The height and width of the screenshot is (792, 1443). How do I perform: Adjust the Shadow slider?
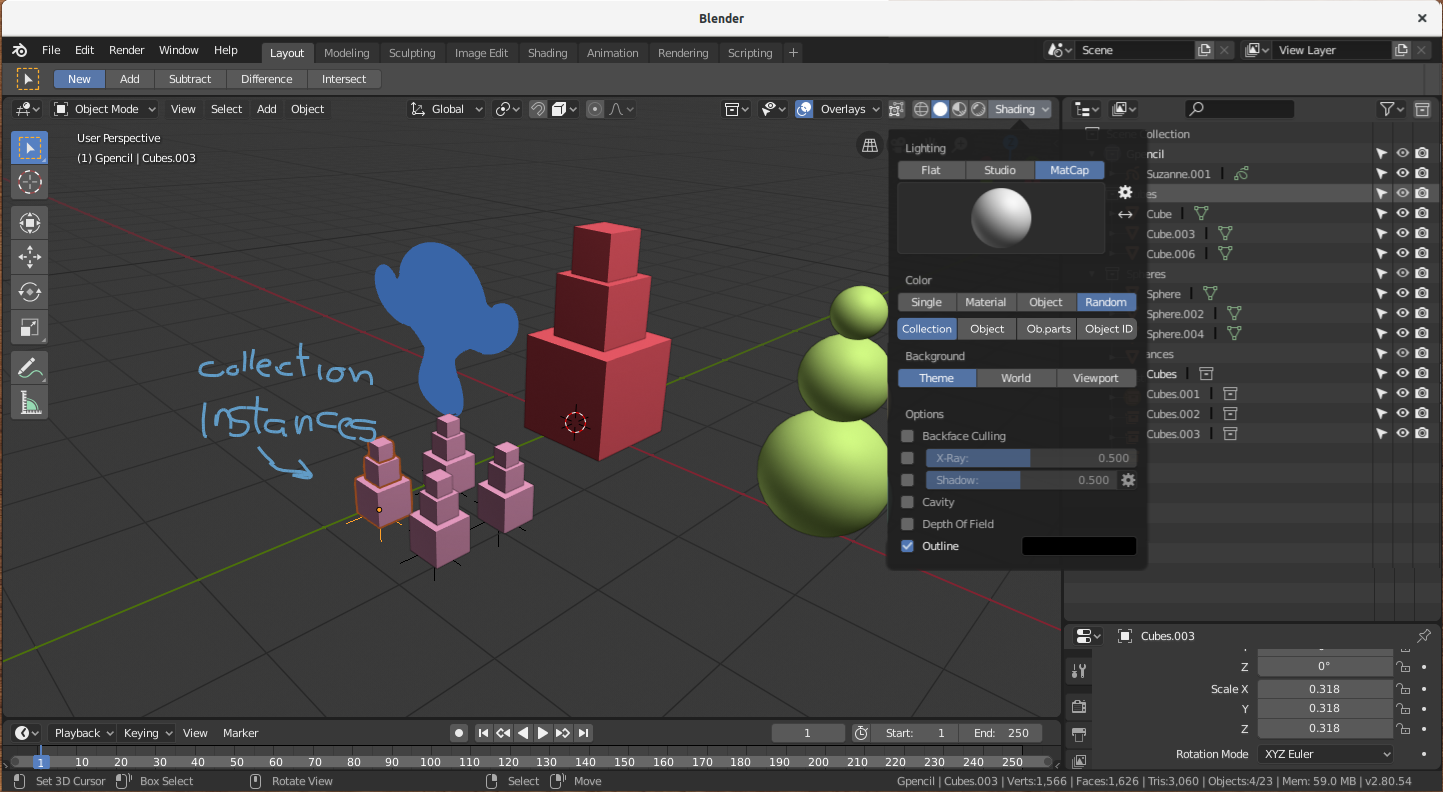point(1020,480)
